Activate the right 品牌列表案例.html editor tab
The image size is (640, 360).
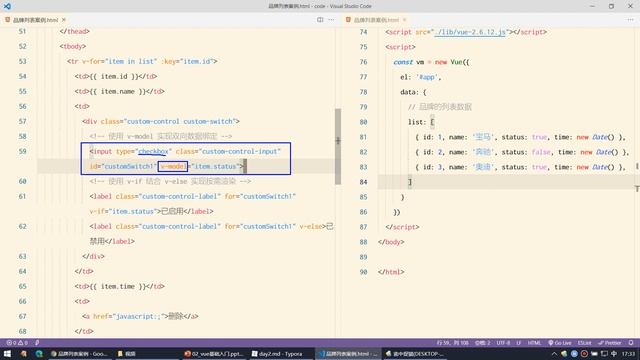point(376,20)
